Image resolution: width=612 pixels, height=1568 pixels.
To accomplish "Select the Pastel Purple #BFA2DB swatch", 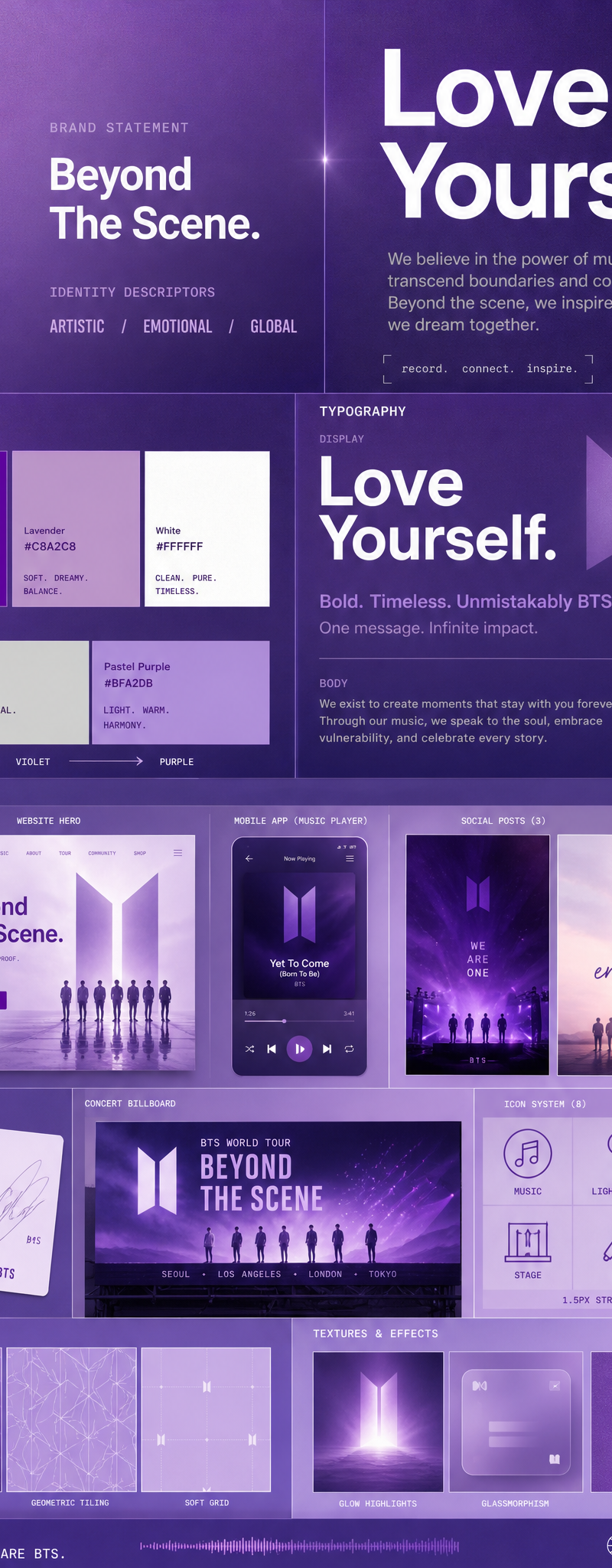I will pyautogui.click(x=181, y=693).
